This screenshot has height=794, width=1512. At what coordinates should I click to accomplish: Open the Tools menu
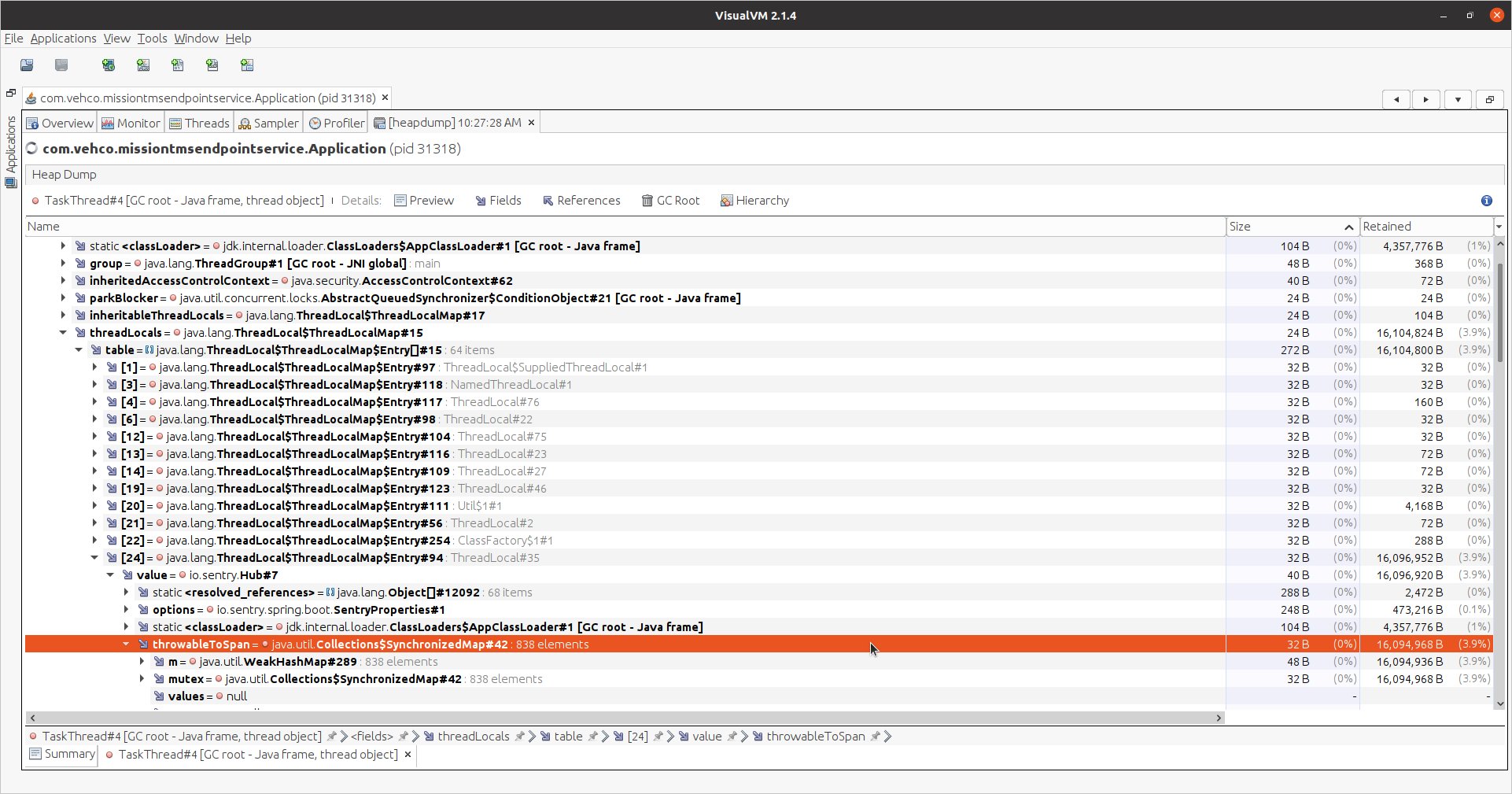(152, 38)
